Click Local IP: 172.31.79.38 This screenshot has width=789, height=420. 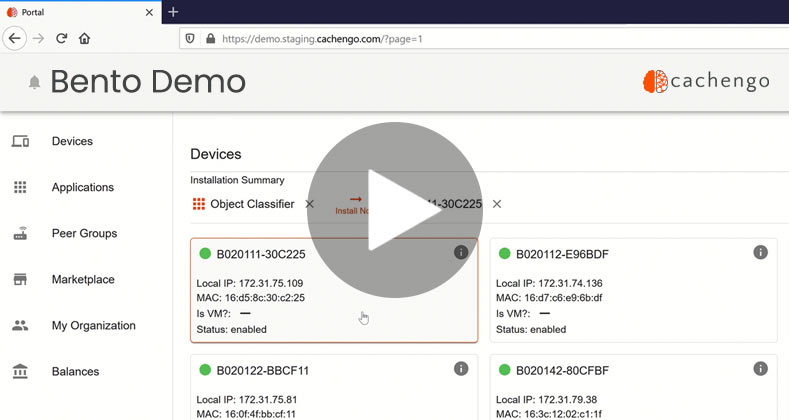[546, 400]
